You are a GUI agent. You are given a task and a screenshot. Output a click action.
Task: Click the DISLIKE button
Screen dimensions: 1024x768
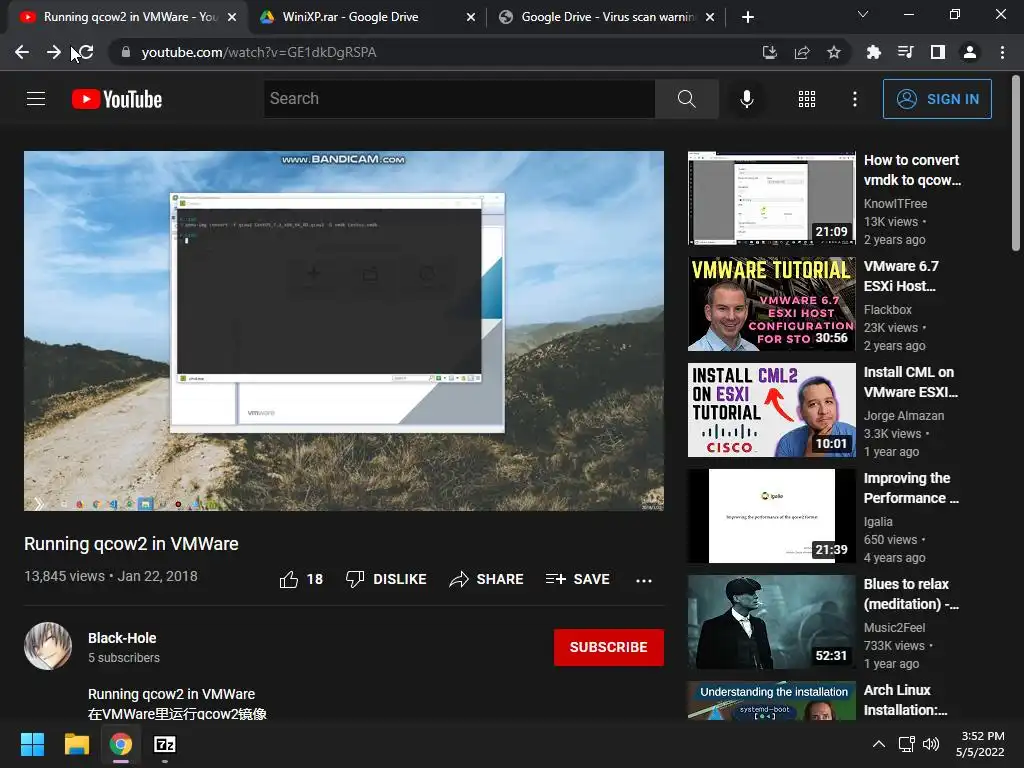387,579
